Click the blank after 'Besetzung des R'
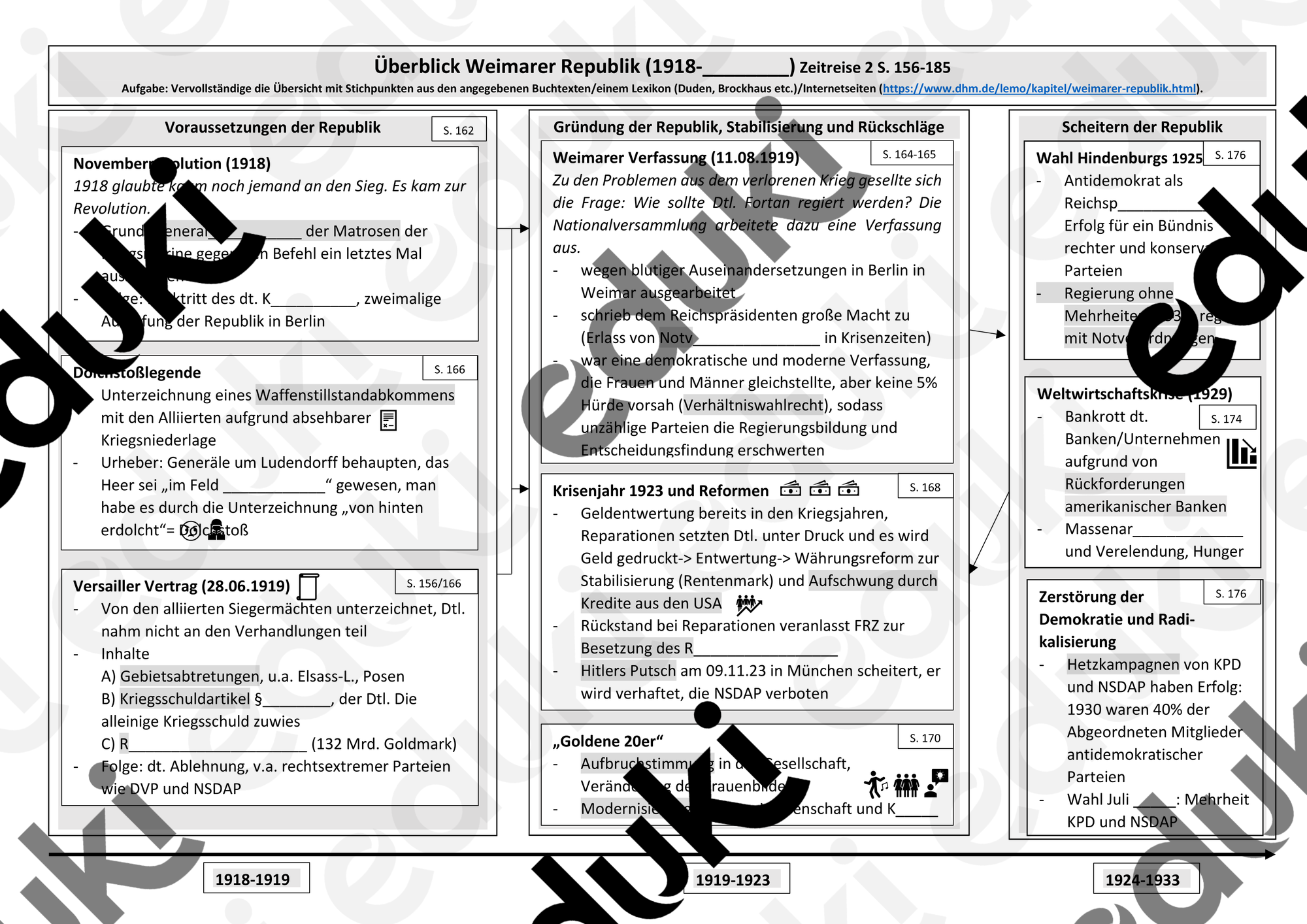Image resolution: width=1307 pixels, height=924 pixels. tap(765, 648)
